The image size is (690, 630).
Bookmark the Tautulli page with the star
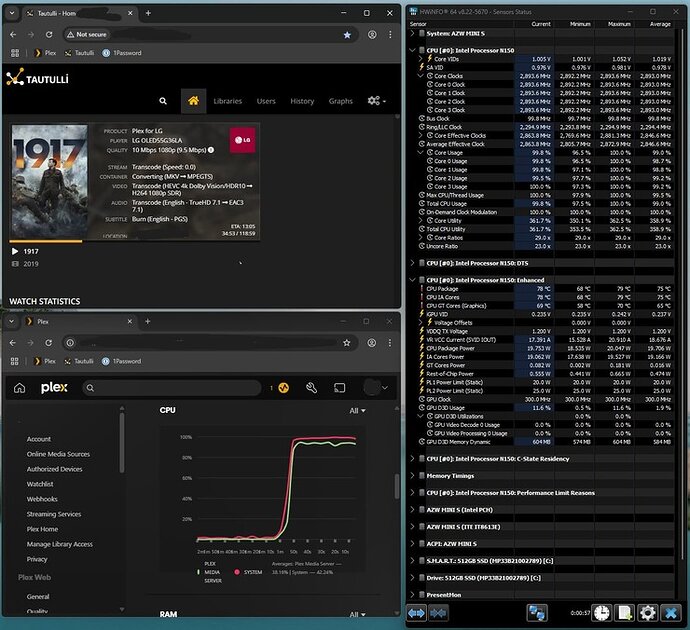tap(347, 35)
